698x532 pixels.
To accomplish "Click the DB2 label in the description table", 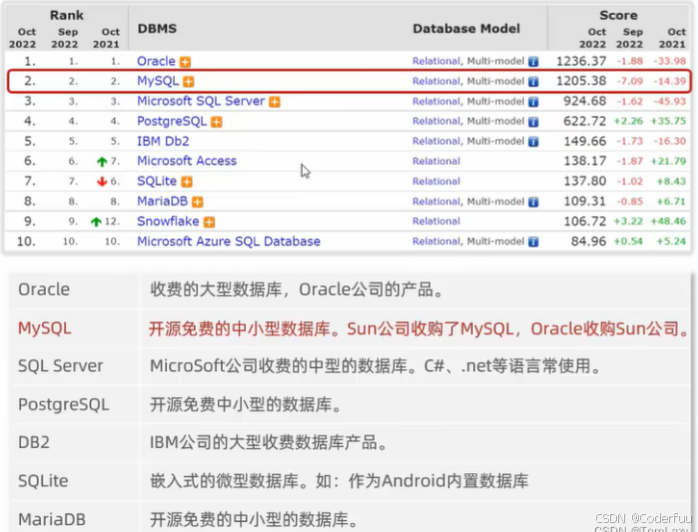I will [x=34, y=443].
